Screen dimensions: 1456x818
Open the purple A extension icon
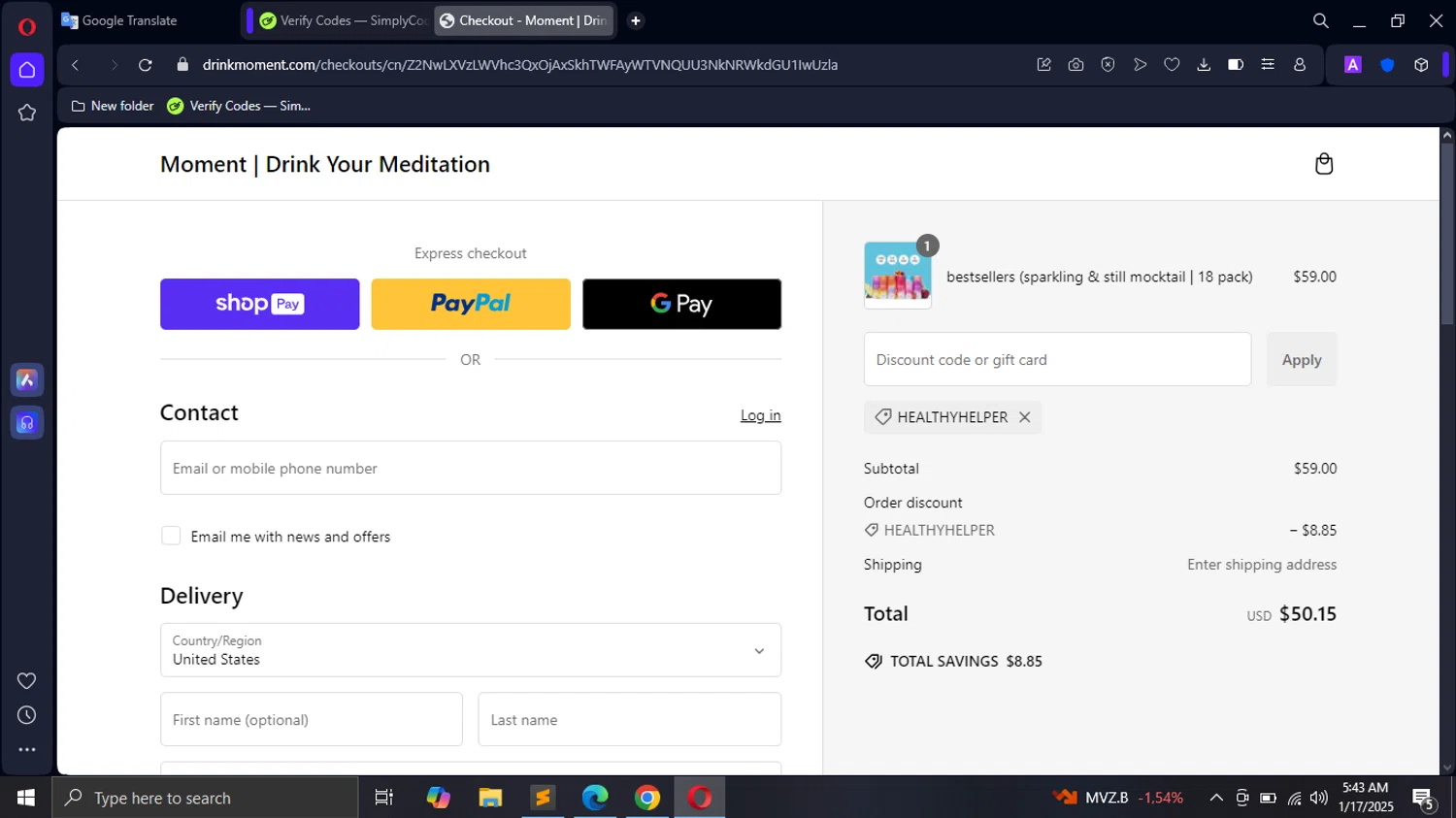coord(1353,65)
